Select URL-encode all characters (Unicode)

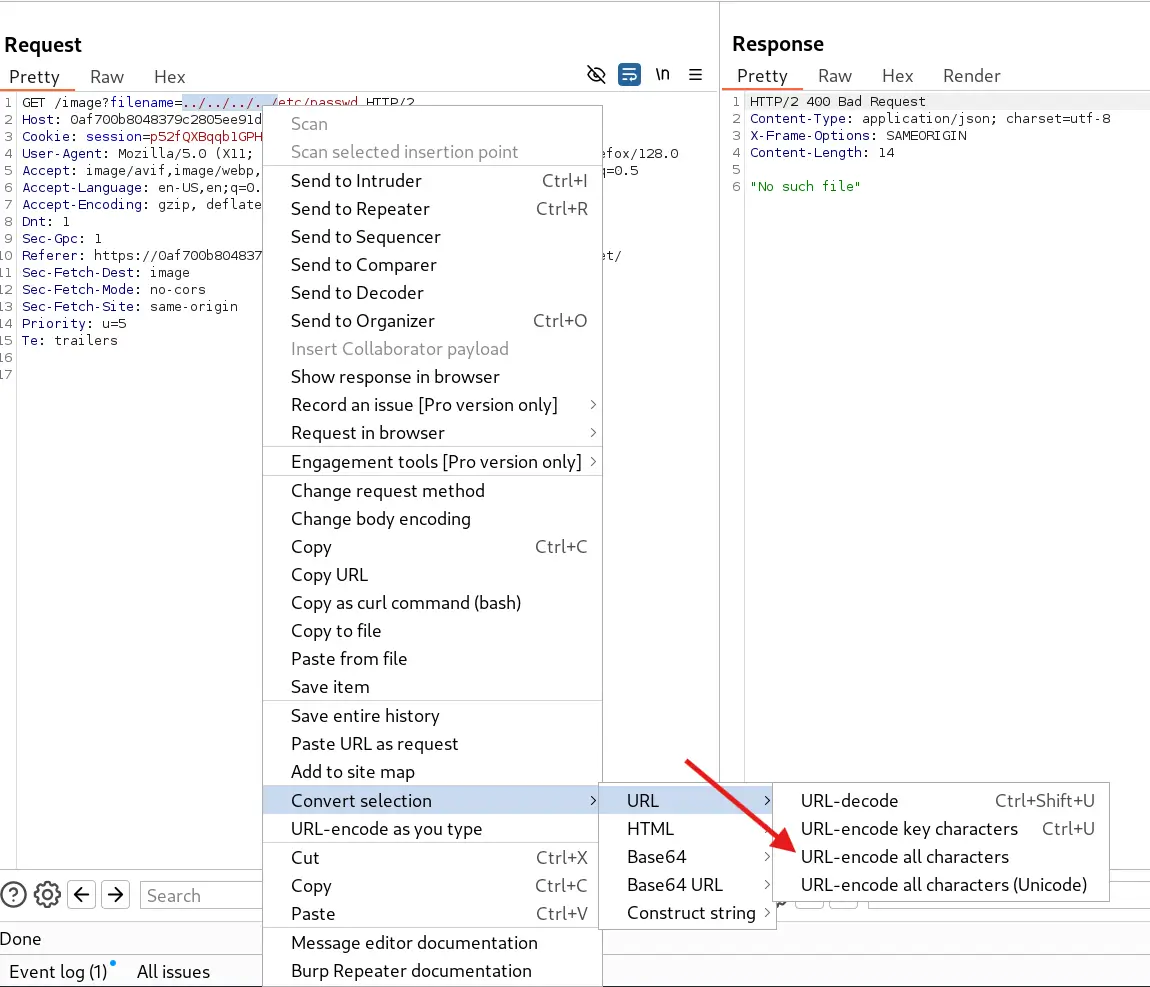(x=941, y=884)
